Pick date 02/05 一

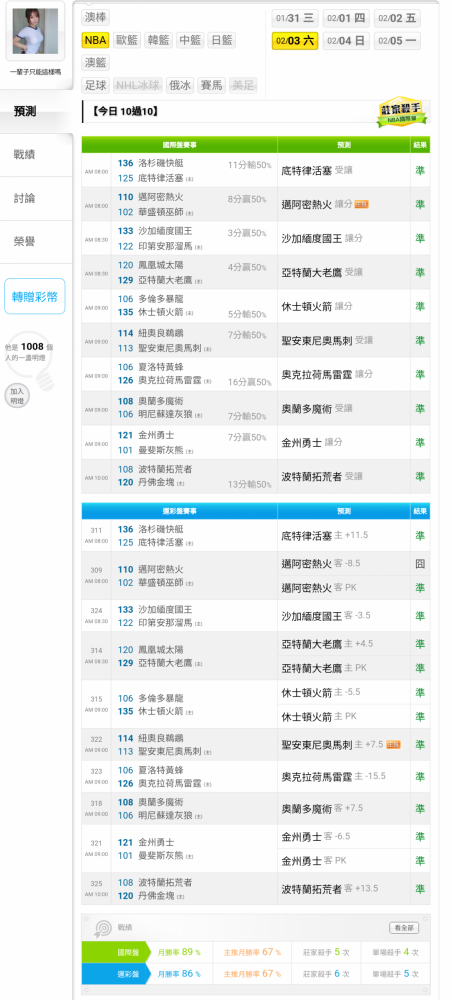397,41
